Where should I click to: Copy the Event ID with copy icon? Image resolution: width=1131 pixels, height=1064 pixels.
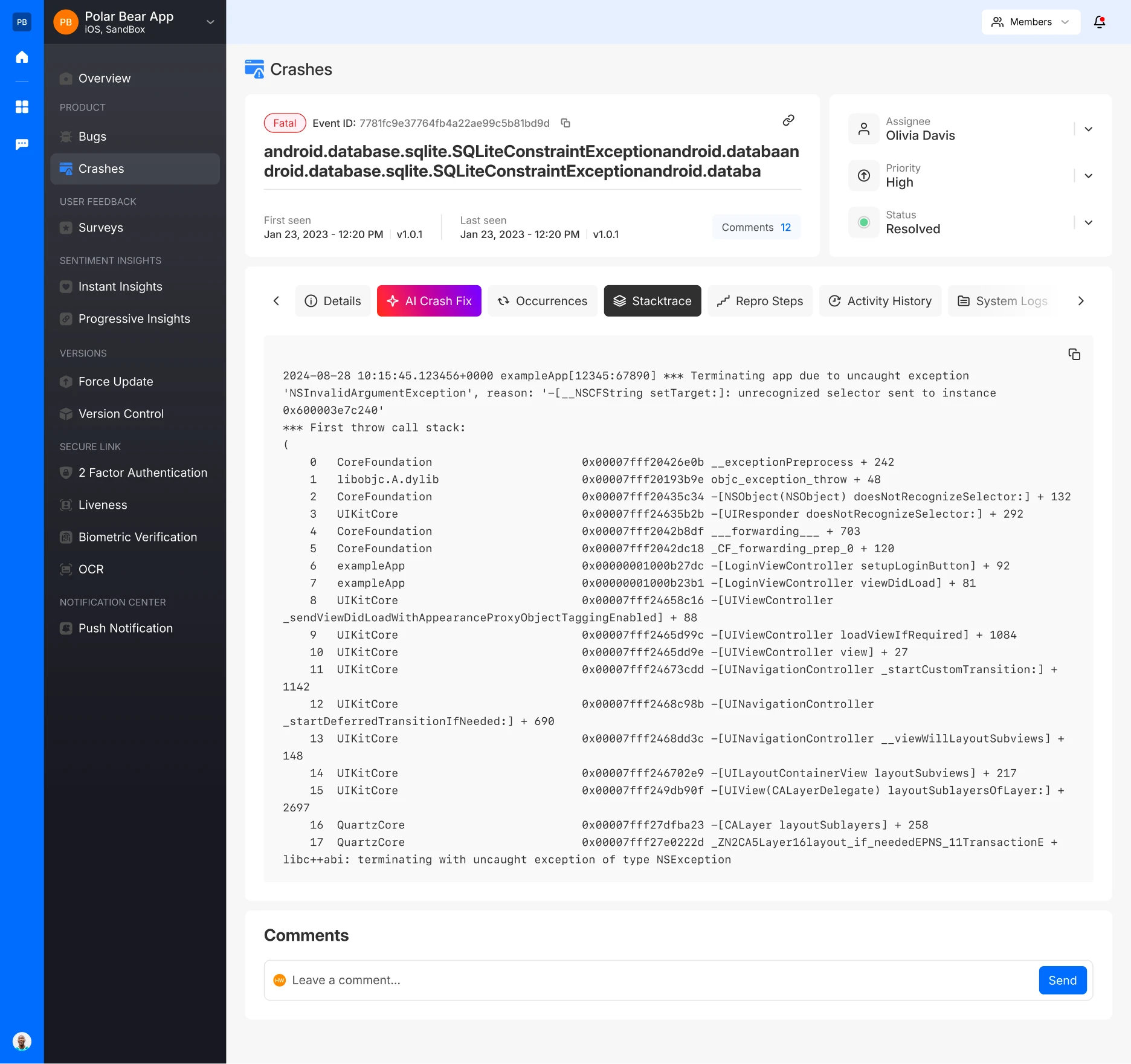pos(565,123)
